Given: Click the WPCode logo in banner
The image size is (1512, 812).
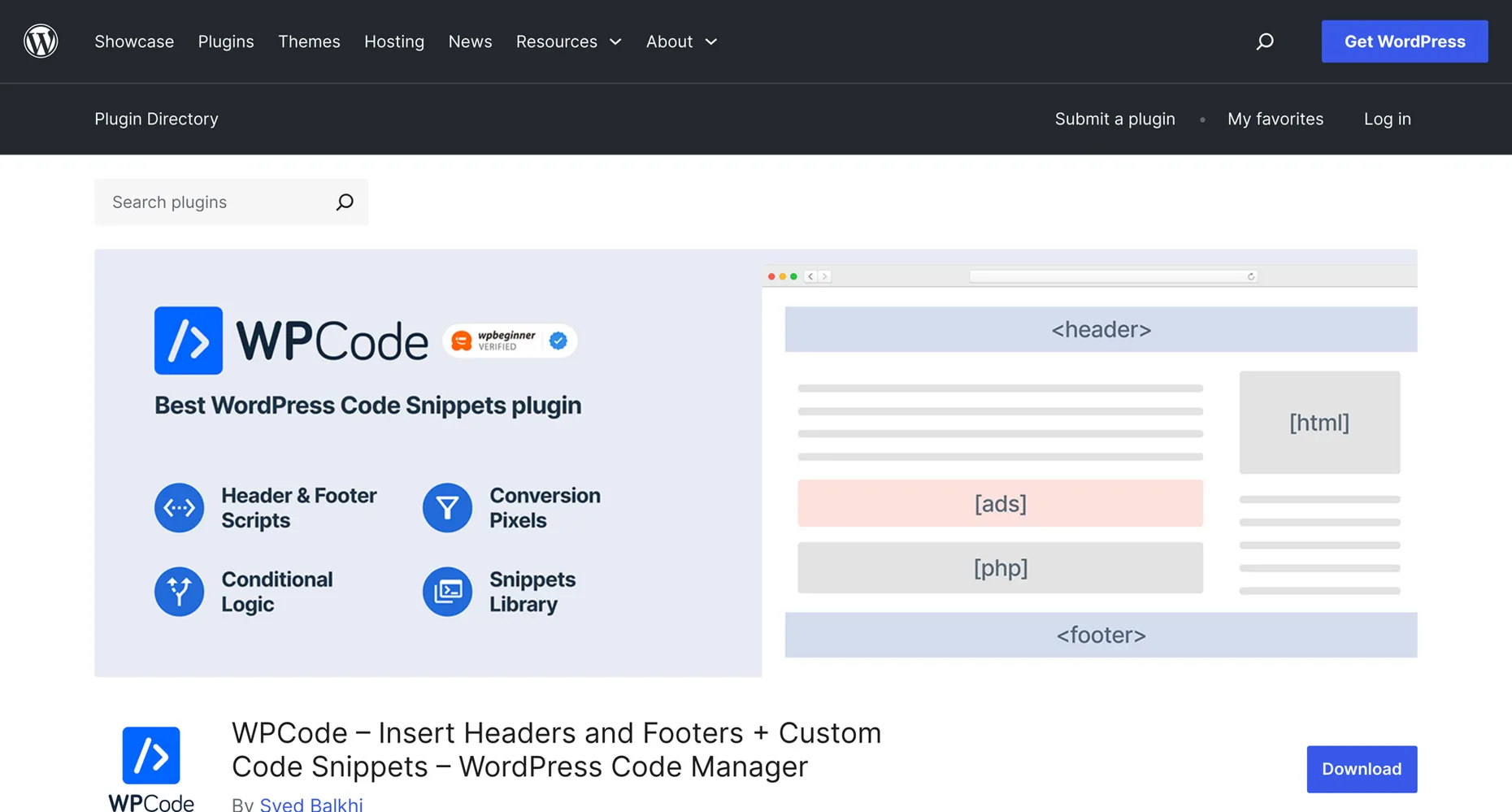Looking at the screenshot, I should (291, 341).
